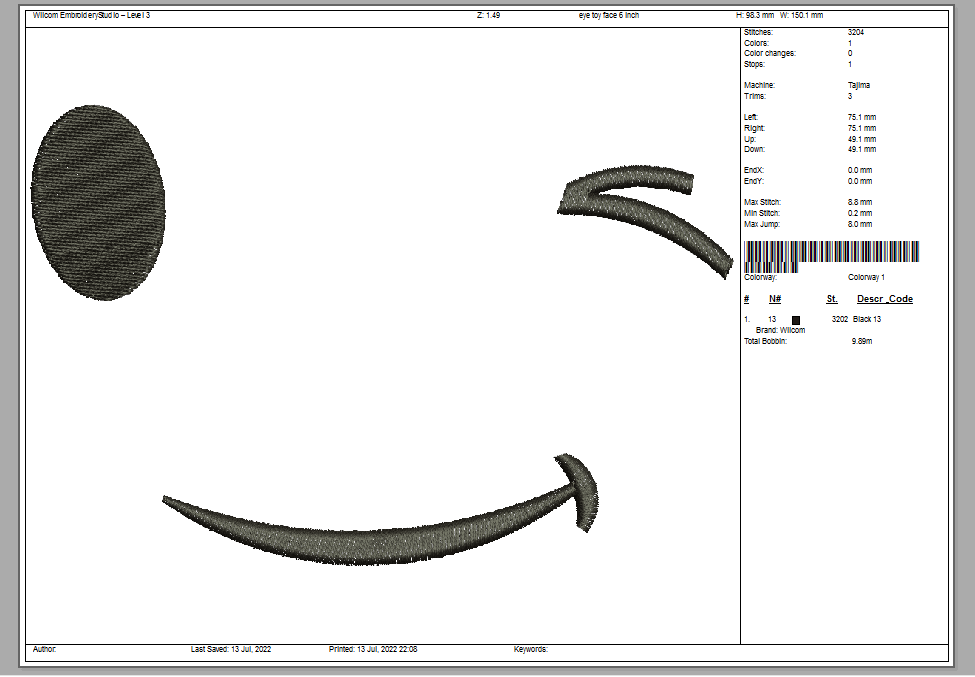The width and height of the screenshot is (975, 677).
Task: Click the 'St.' column header
Action: [832, 299]
